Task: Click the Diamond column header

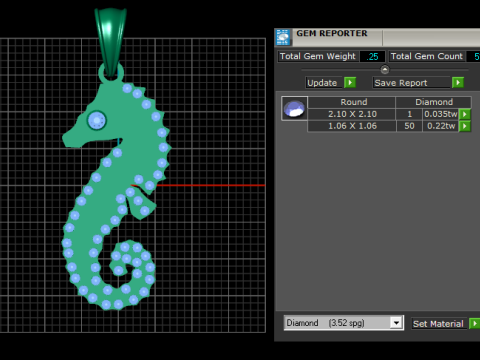Action: pyautogui.click(x=434, y=102)
